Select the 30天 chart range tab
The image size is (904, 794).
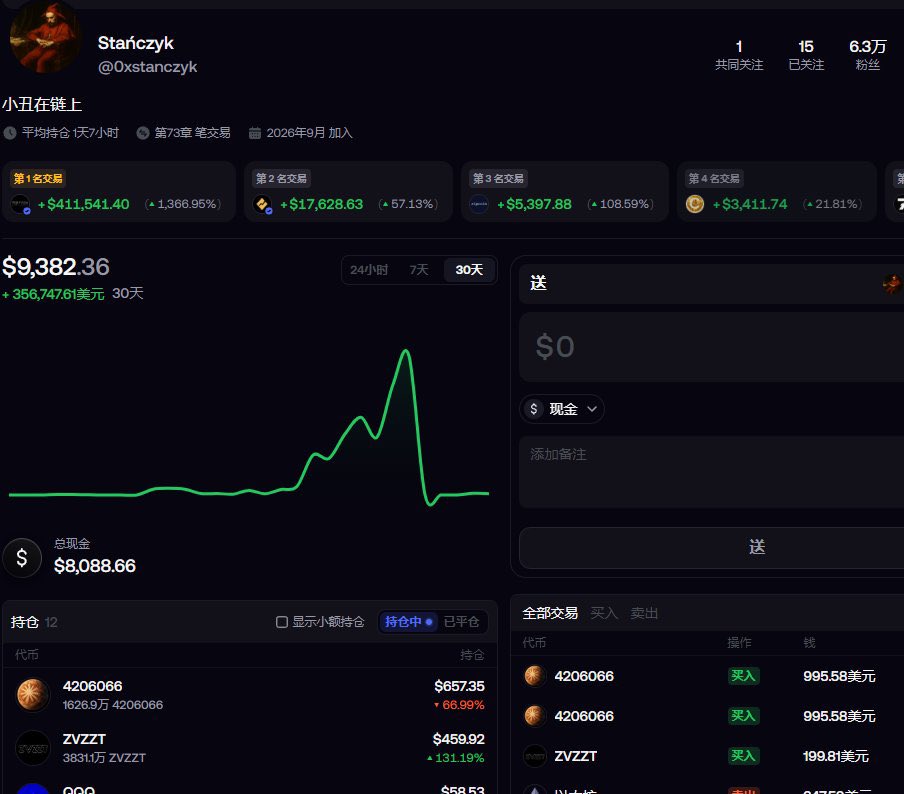pyautogui.click(x=469, y=270)
